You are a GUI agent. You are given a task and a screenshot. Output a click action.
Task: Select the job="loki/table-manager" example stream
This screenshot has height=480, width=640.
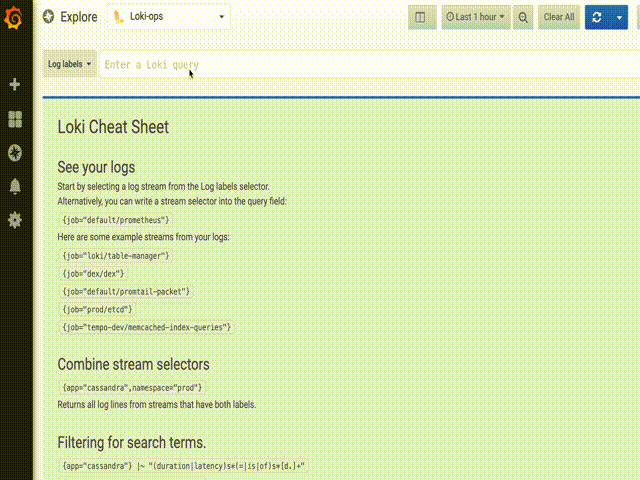pos(116,256)
